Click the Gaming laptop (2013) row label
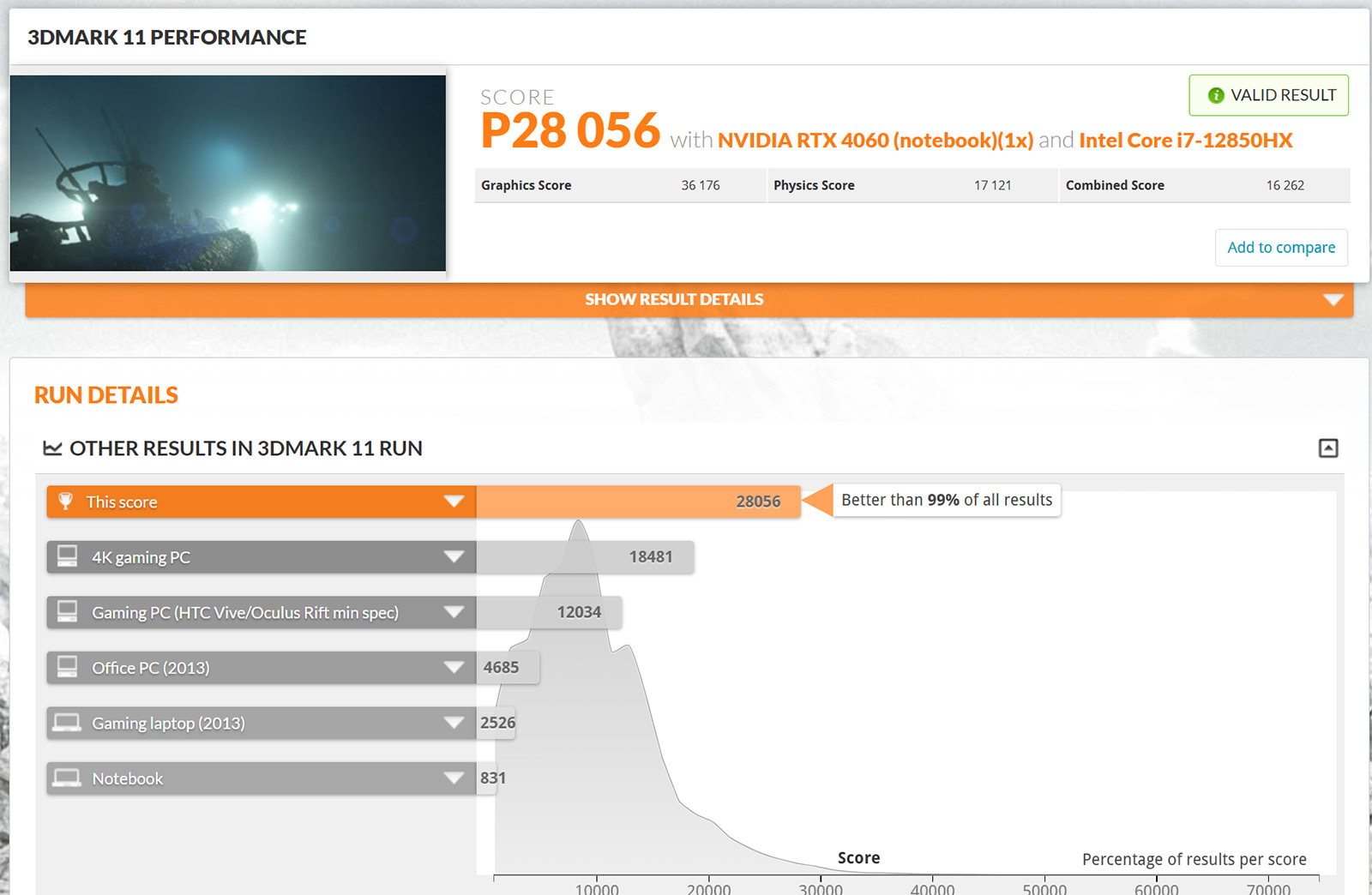The height and width of the screenshot is (895, 1372). click(x=168, y=724)
